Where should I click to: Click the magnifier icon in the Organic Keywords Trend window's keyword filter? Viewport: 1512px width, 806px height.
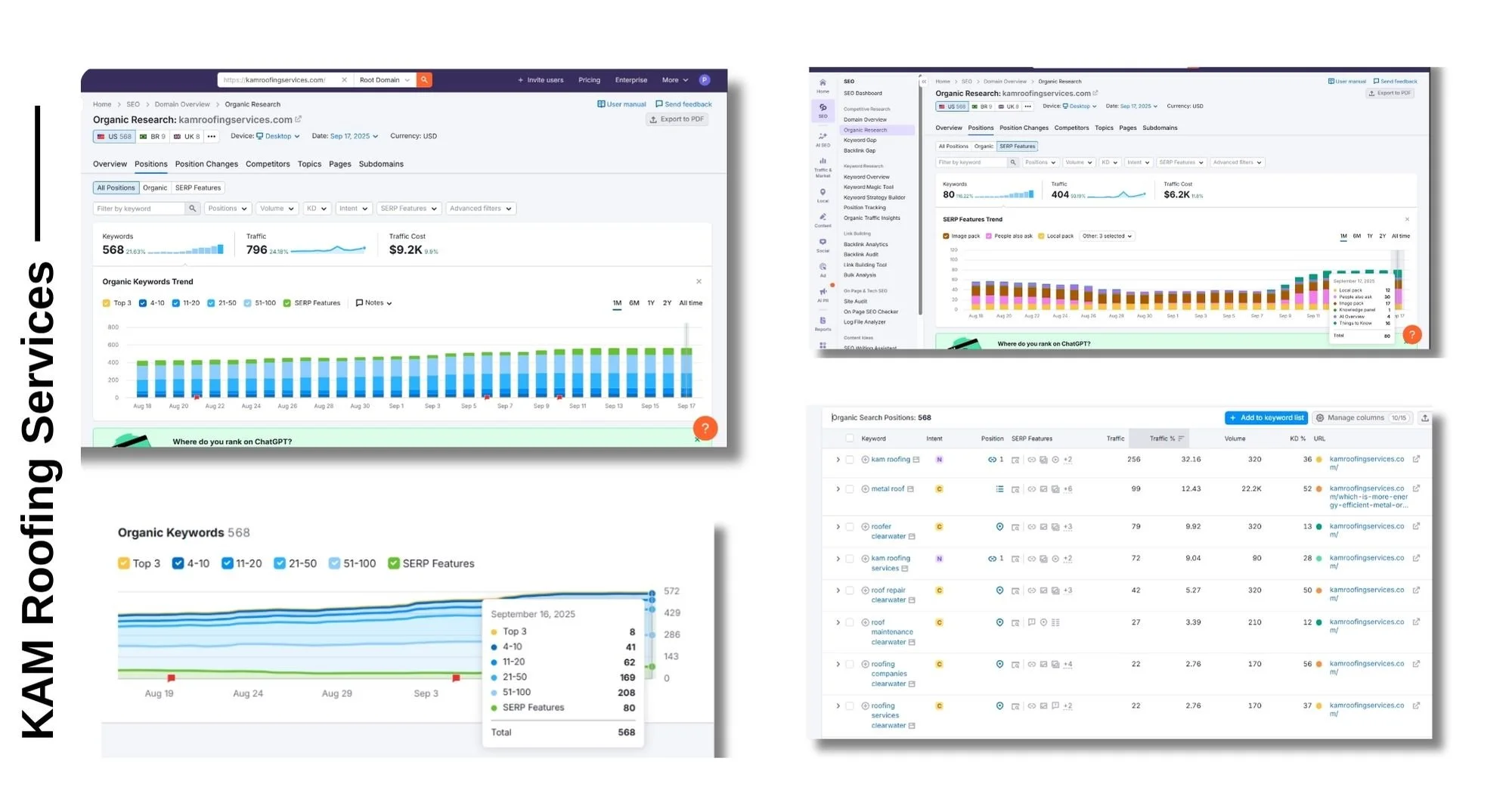click(x=193, y=209)
